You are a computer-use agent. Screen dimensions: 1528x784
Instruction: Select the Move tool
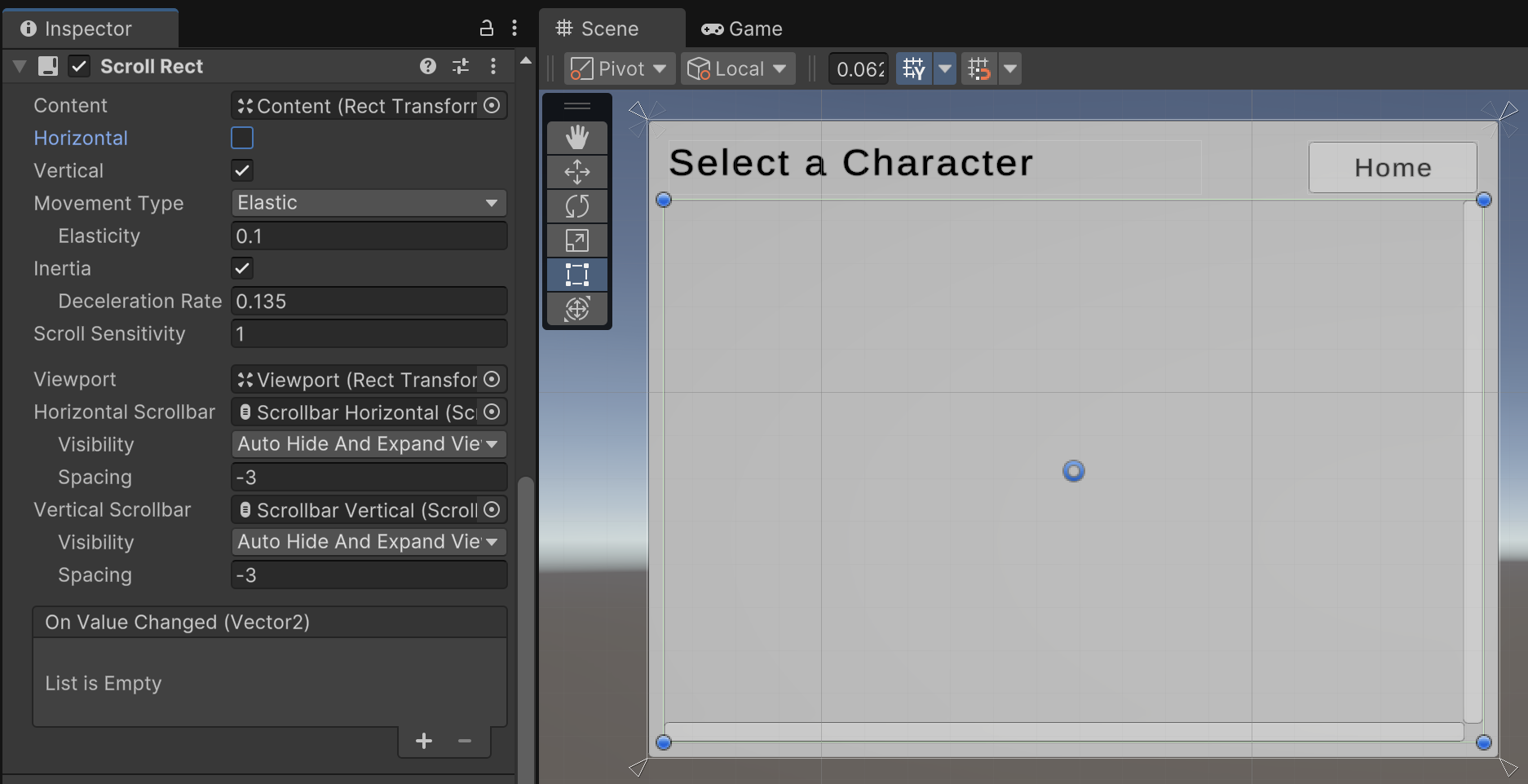point(576,172)
